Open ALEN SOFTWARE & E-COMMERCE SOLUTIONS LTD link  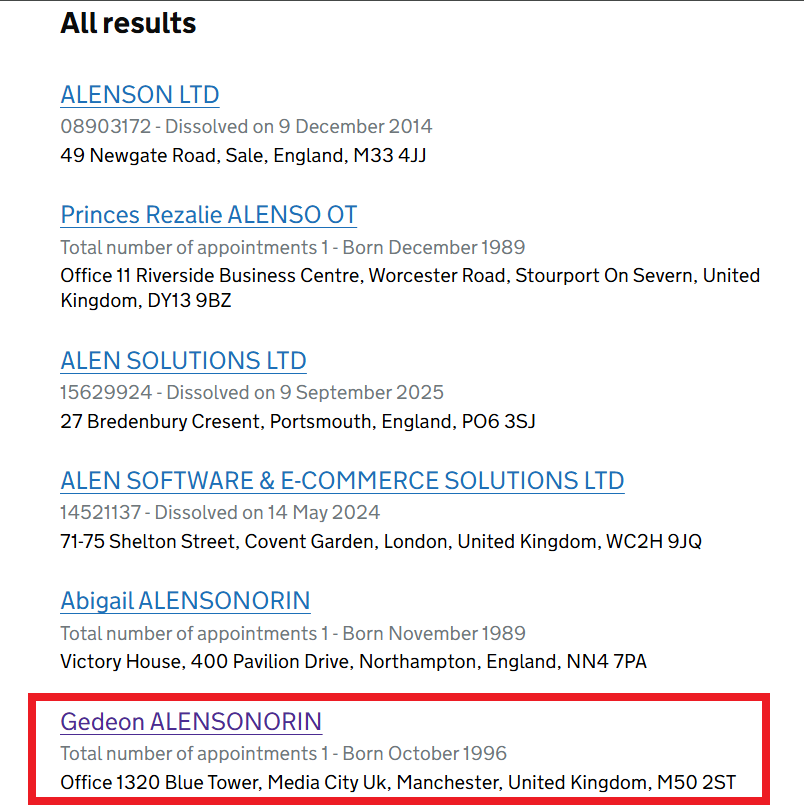coord(342,481)
